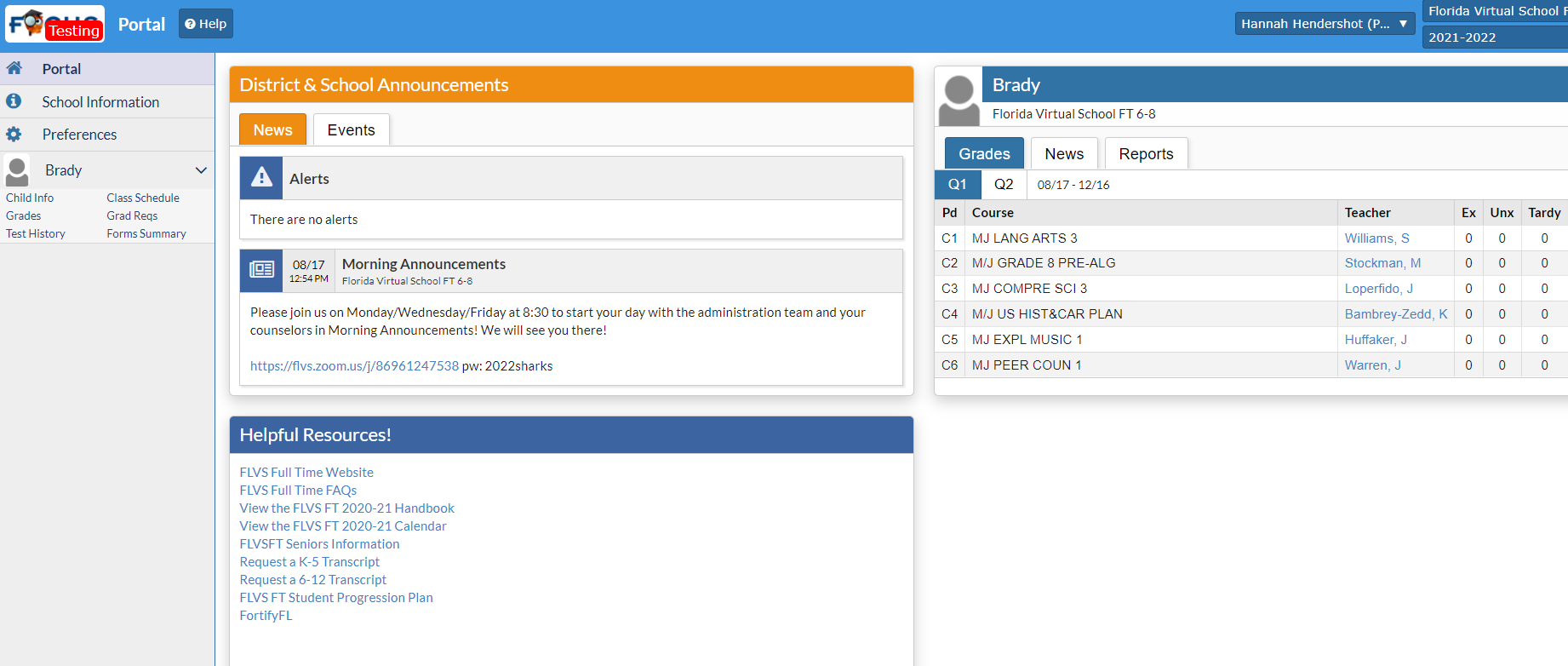Click the Preferences gear icon

tap(14, 134)
